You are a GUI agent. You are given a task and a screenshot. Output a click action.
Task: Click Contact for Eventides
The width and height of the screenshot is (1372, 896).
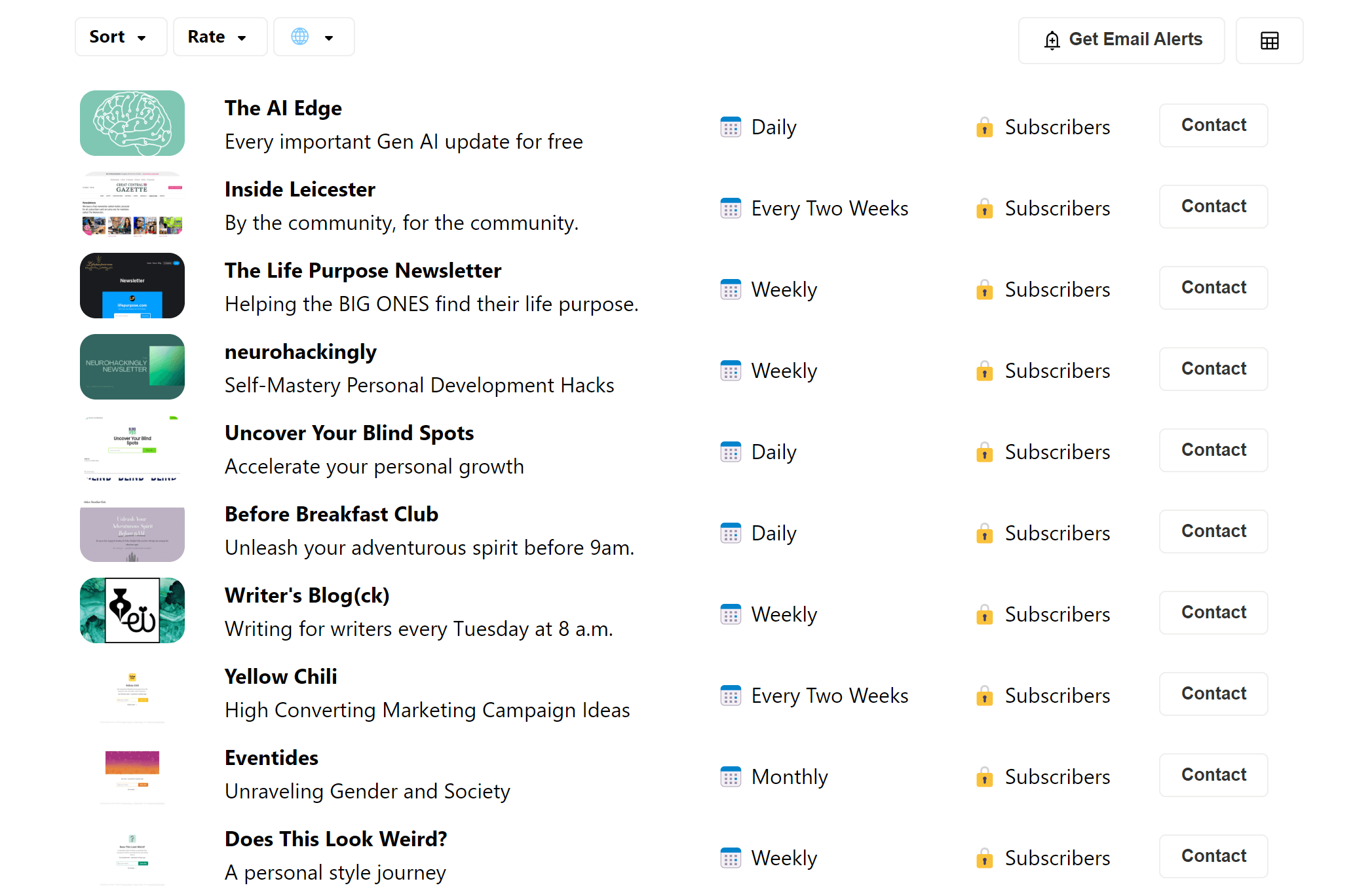(x=1213, y=775)
